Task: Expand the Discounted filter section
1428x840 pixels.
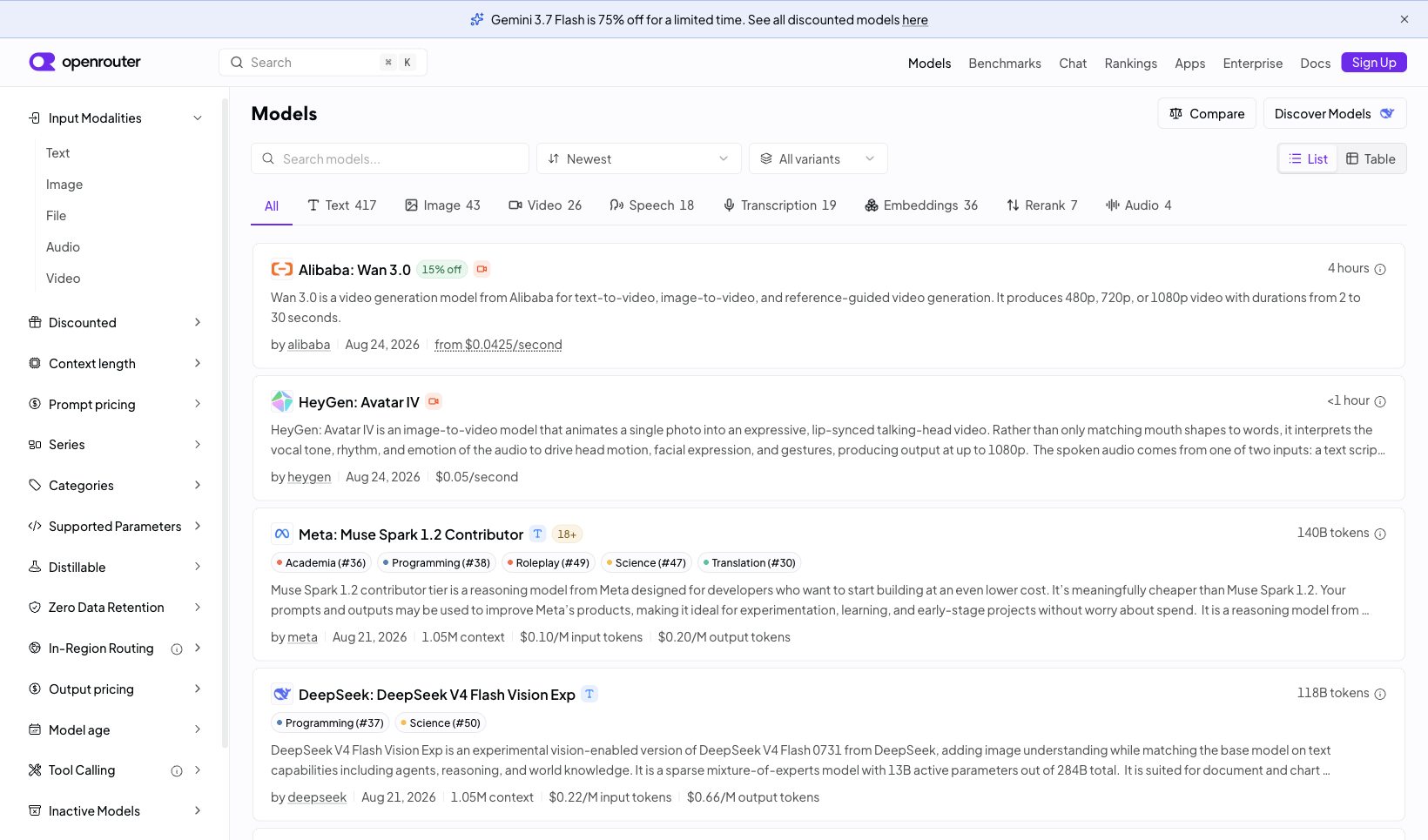Action: point(115,322)
